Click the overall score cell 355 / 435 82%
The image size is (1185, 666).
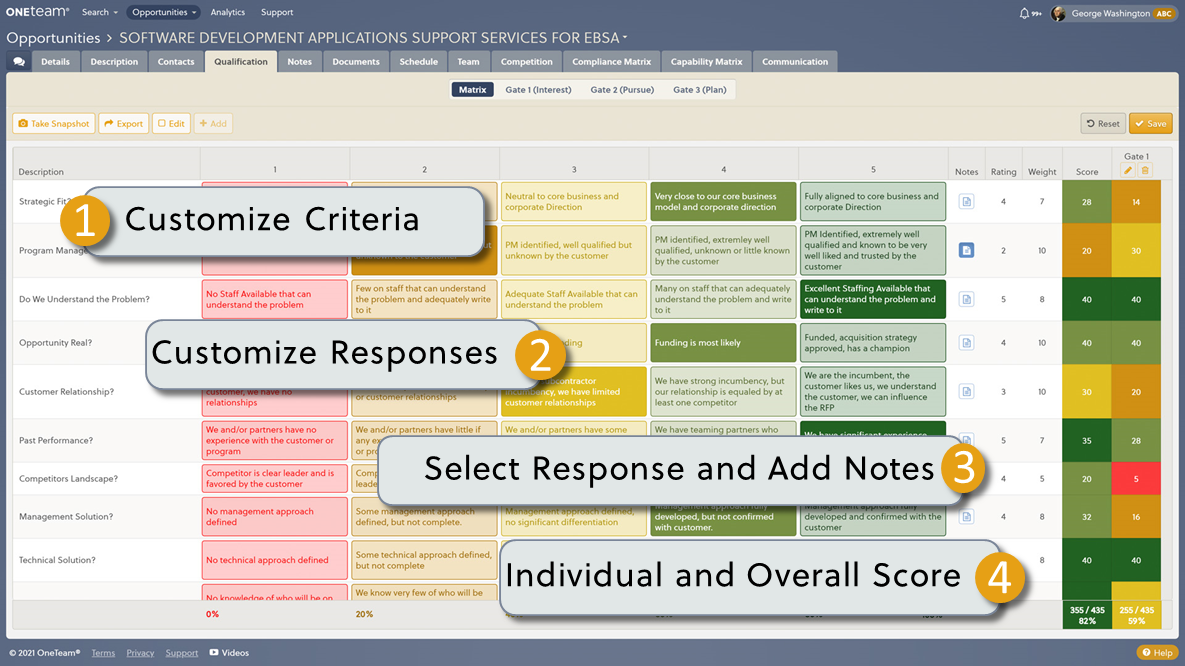pyautogui.click(x=1087, y=615)
